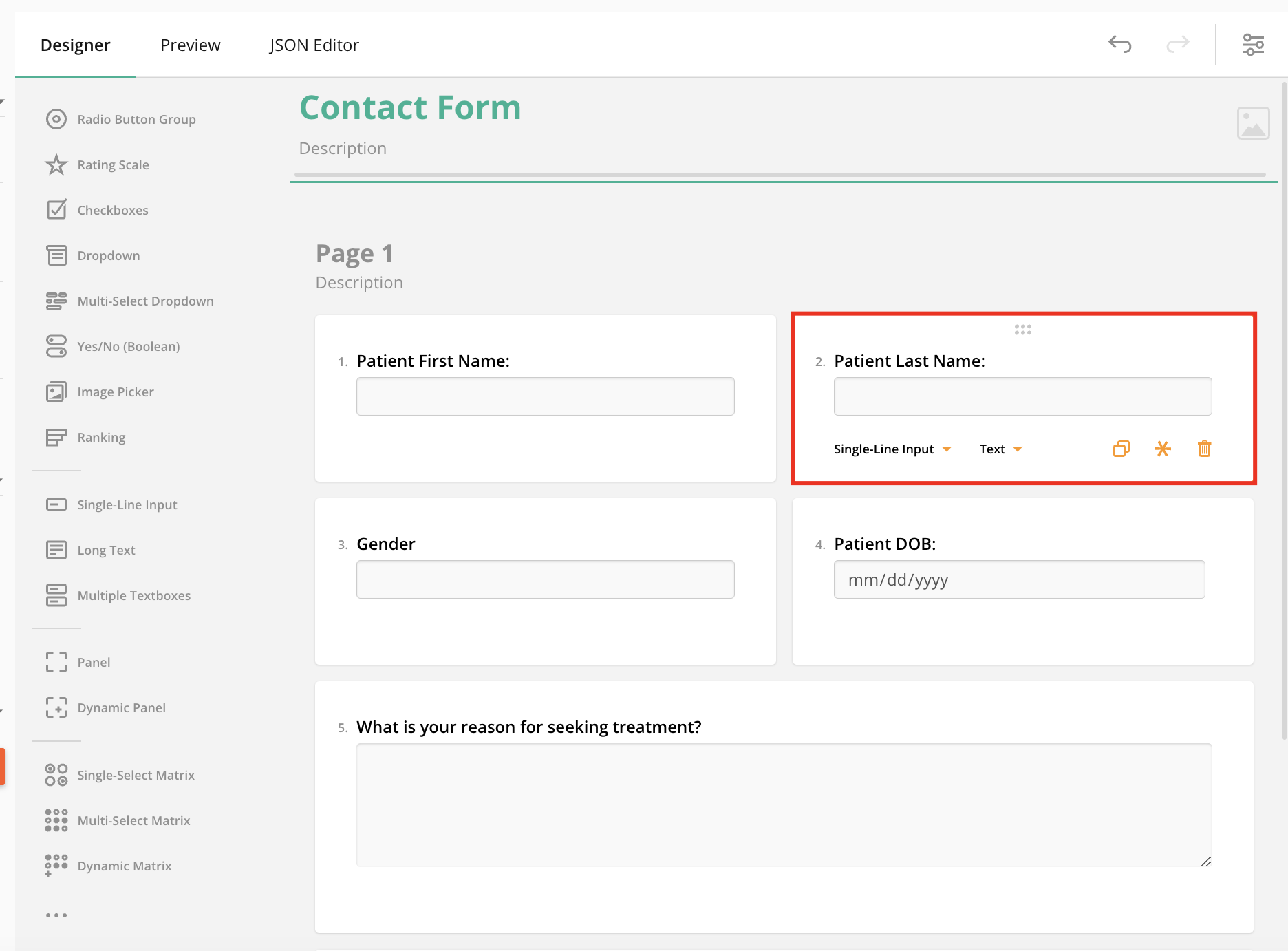Add an image to the Contact Form header
1288x951 pixels.
(x=1254, y=123)
